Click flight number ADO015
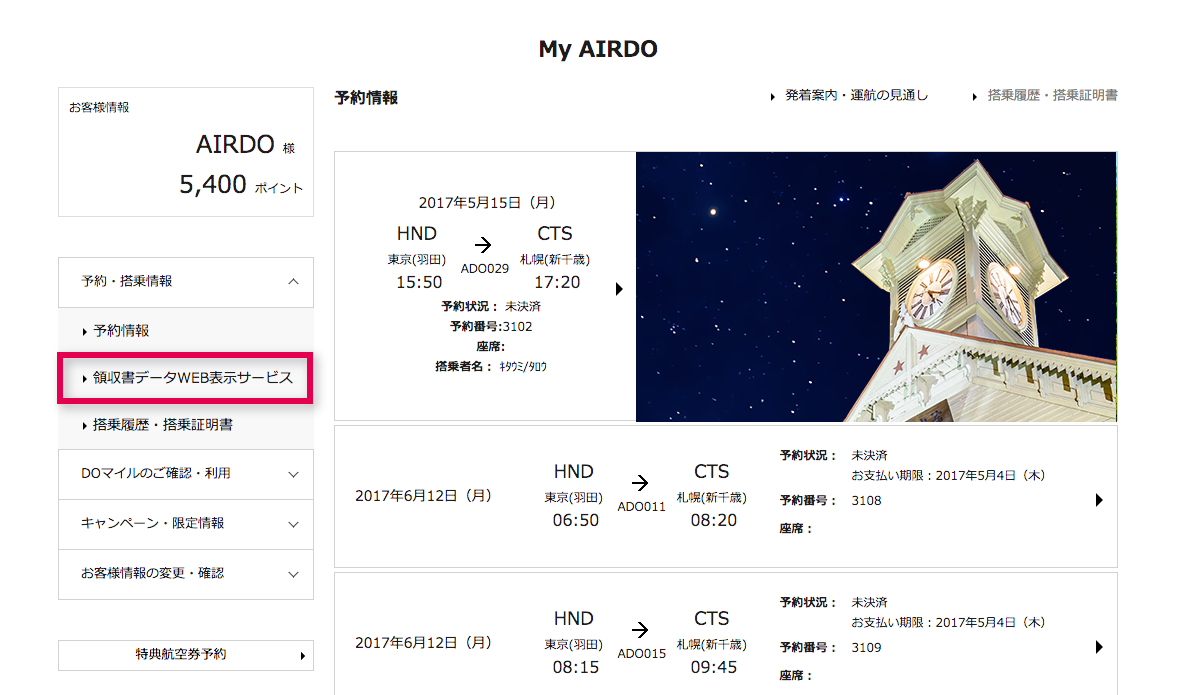This screenshot has height=695, width=1177. [x=642, y=654]
